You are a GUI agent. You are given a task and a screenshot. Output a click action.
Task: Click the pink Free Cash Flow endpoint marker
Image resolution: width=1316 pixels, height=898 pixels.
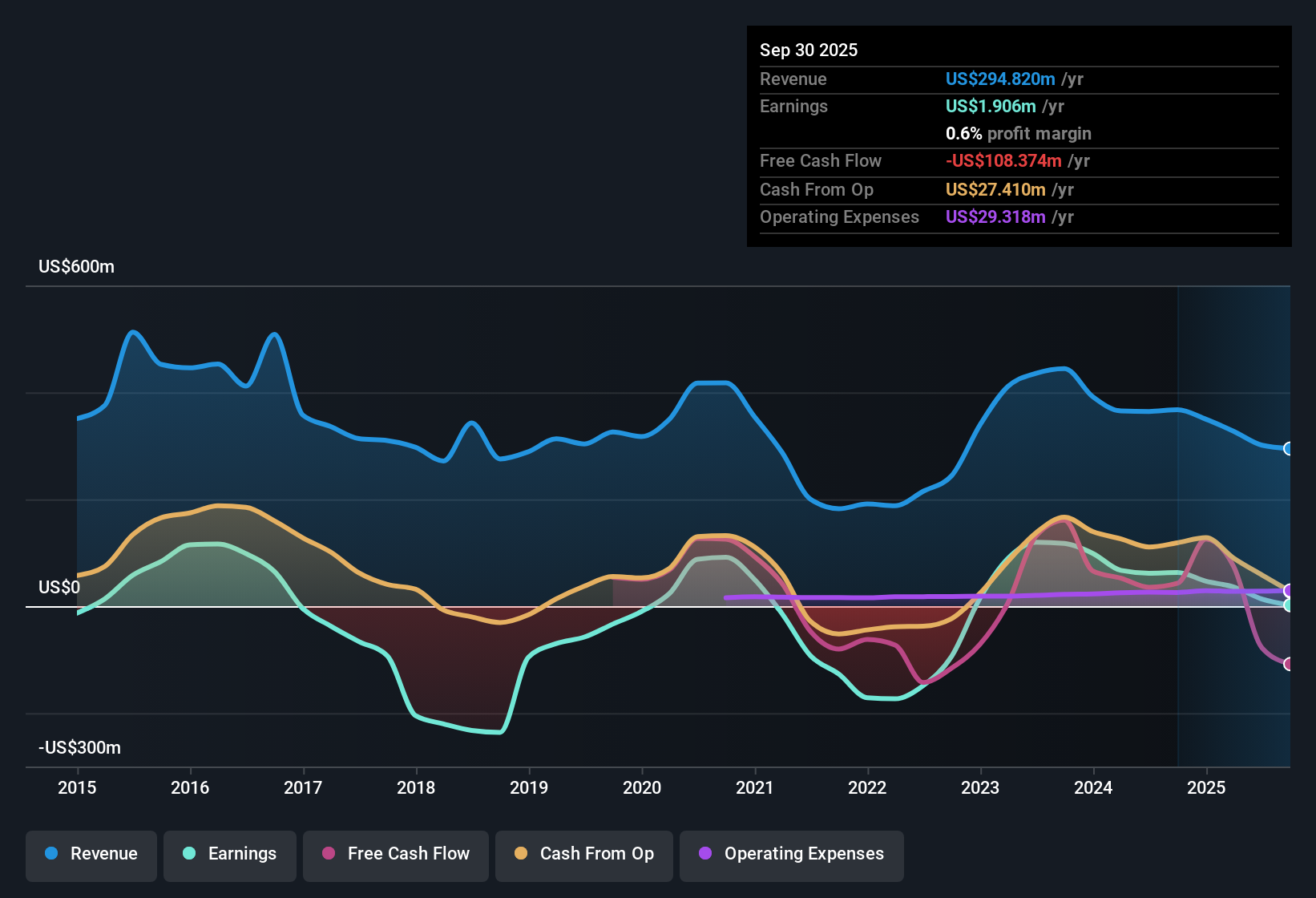(x=1288, y=663)
